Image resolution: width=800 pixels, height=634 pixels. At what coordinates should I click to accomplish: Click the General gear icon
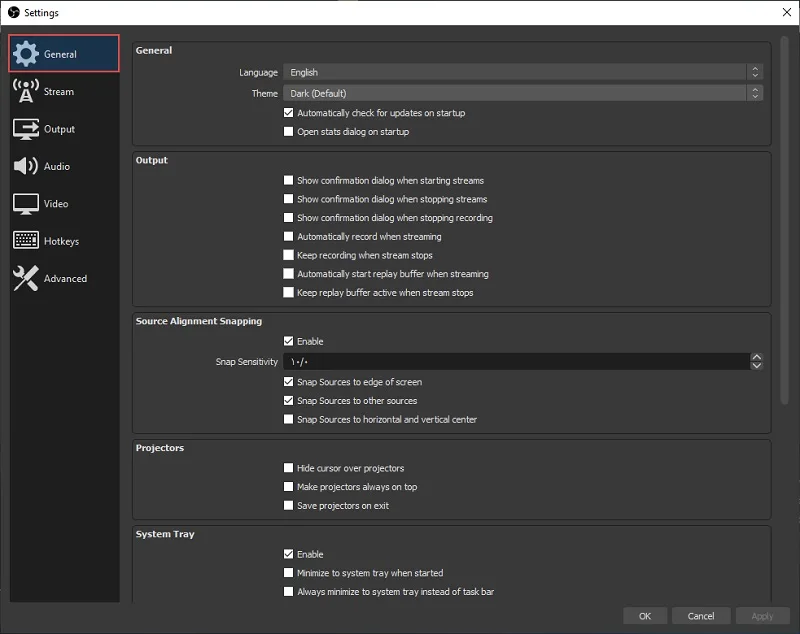[26, 54]
